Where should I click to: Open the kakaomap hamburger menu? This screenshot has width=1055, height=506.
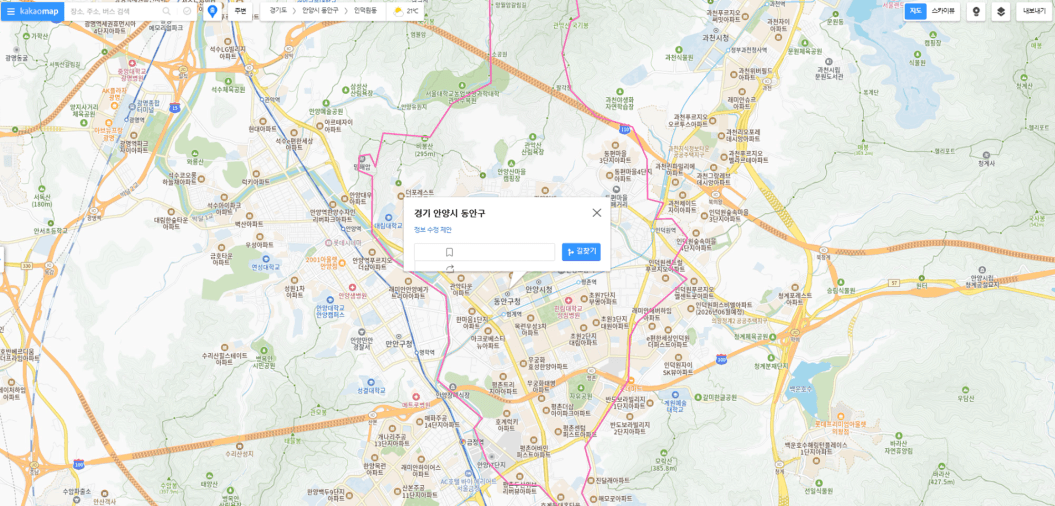(x=11, y=11)
